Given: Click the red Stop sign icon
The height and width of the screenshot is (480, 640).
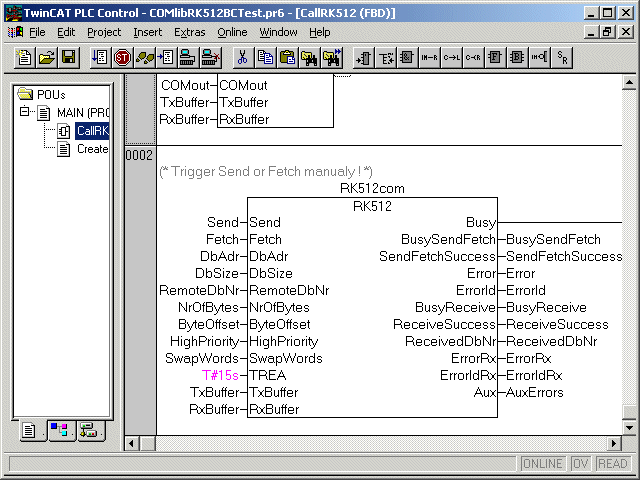Looking at the screenshot, I should coord(122,58).
